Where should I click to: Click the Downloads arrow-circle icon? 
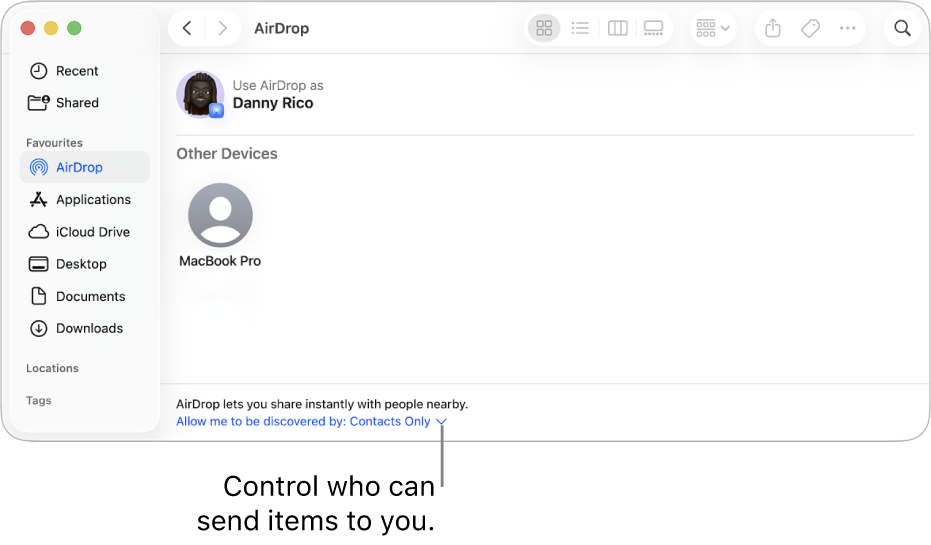(39, 328)
